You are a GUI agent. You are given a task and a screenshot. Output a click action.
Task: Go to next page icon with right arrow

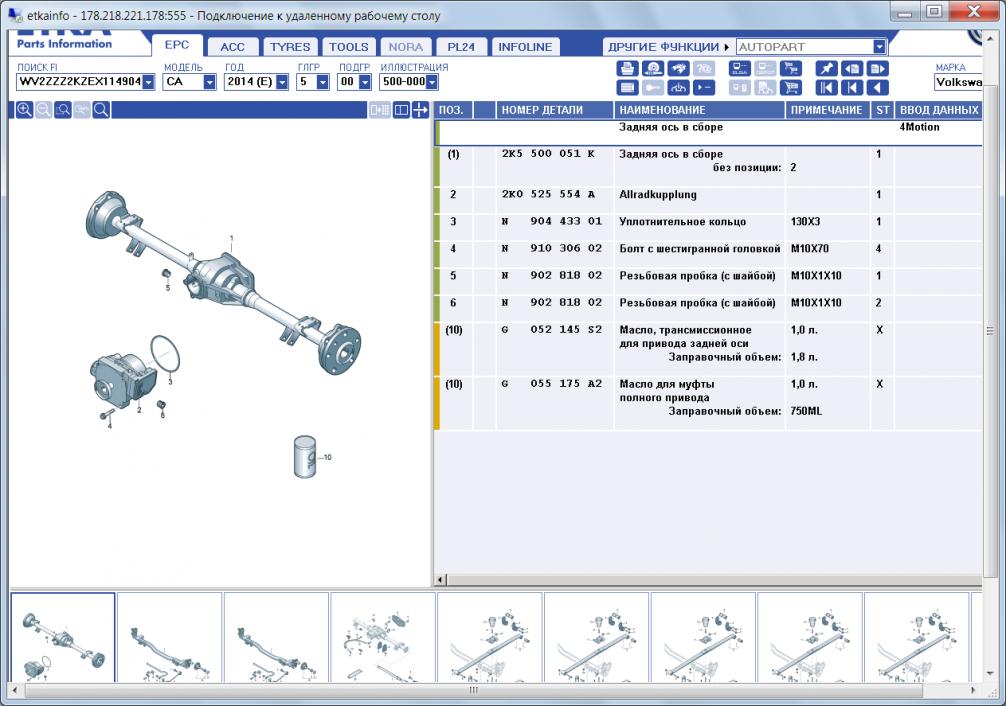point(877,69)
